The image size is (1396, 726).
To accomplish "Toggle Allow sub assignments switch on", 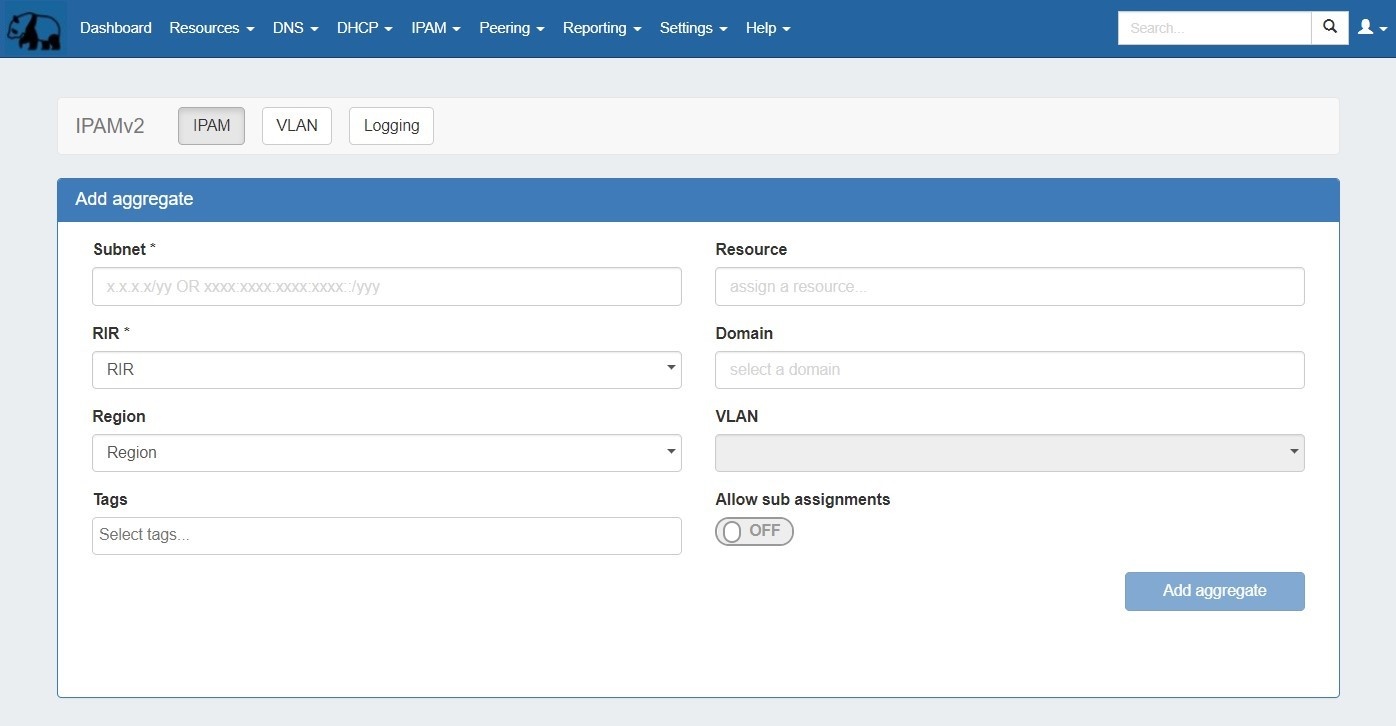I will click(x=754, y=532).
